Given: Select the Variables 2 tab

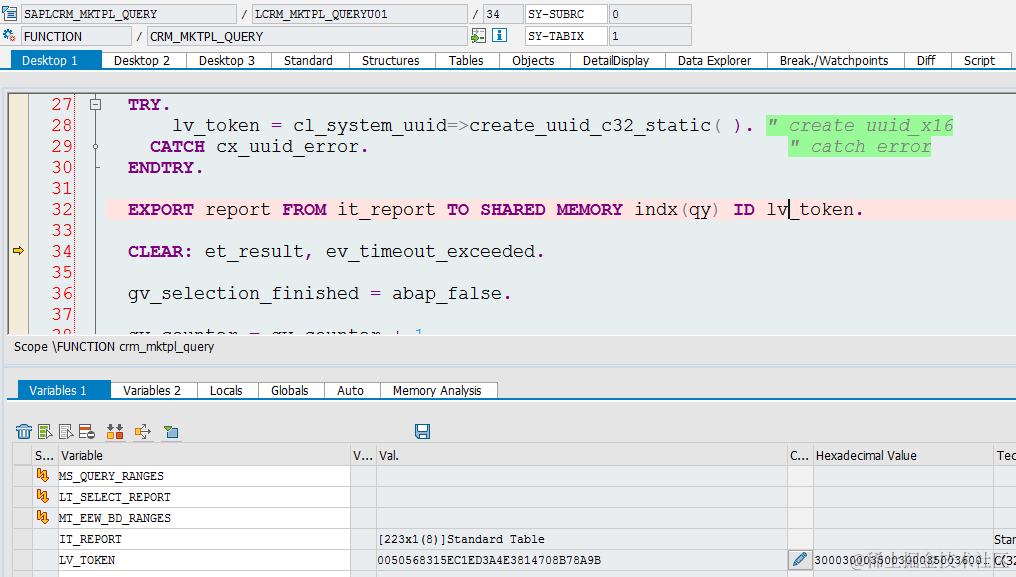Looking at the screenshot, I should 152,390.
